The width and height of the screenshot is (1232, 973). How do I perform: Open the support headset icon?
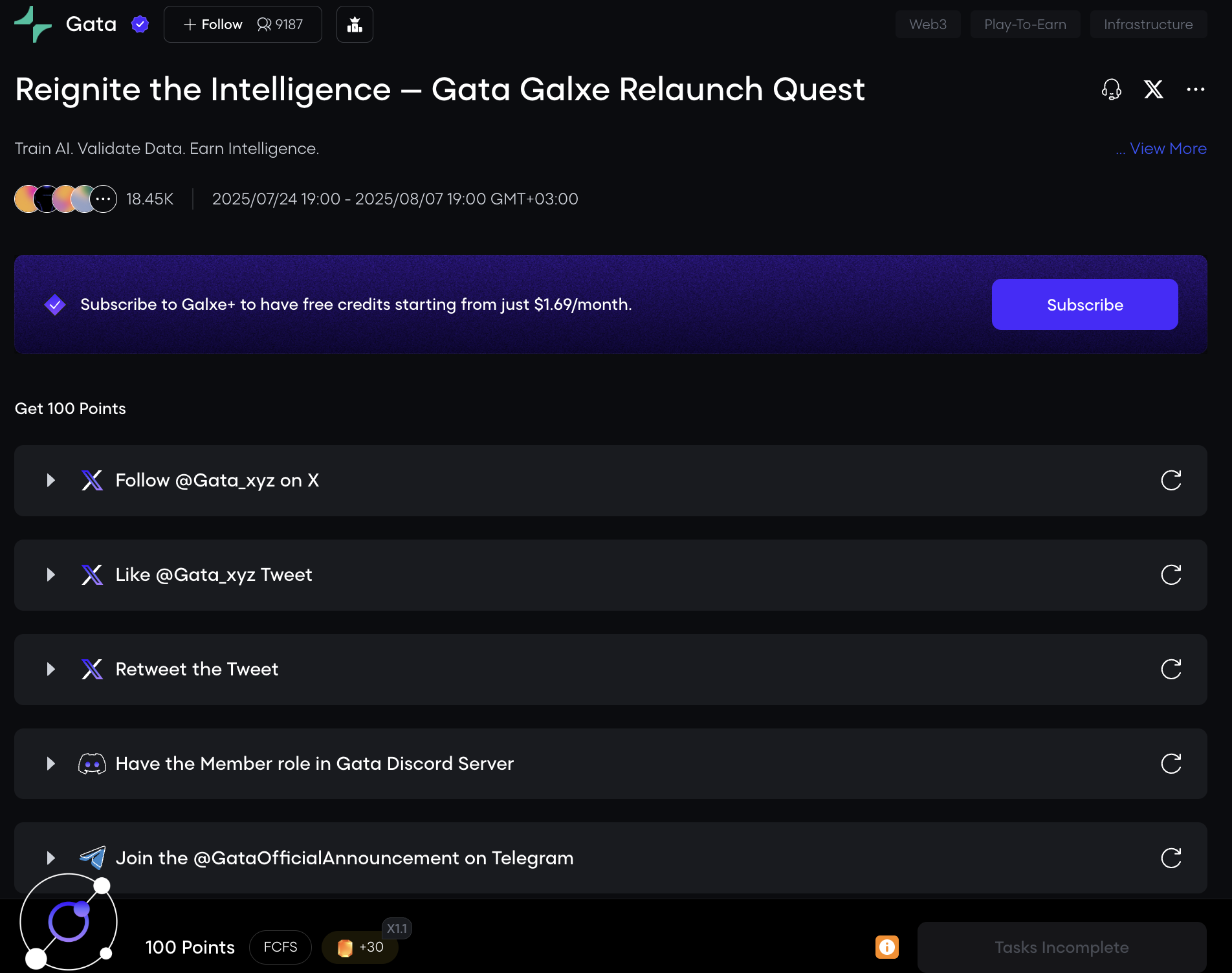1111,89
